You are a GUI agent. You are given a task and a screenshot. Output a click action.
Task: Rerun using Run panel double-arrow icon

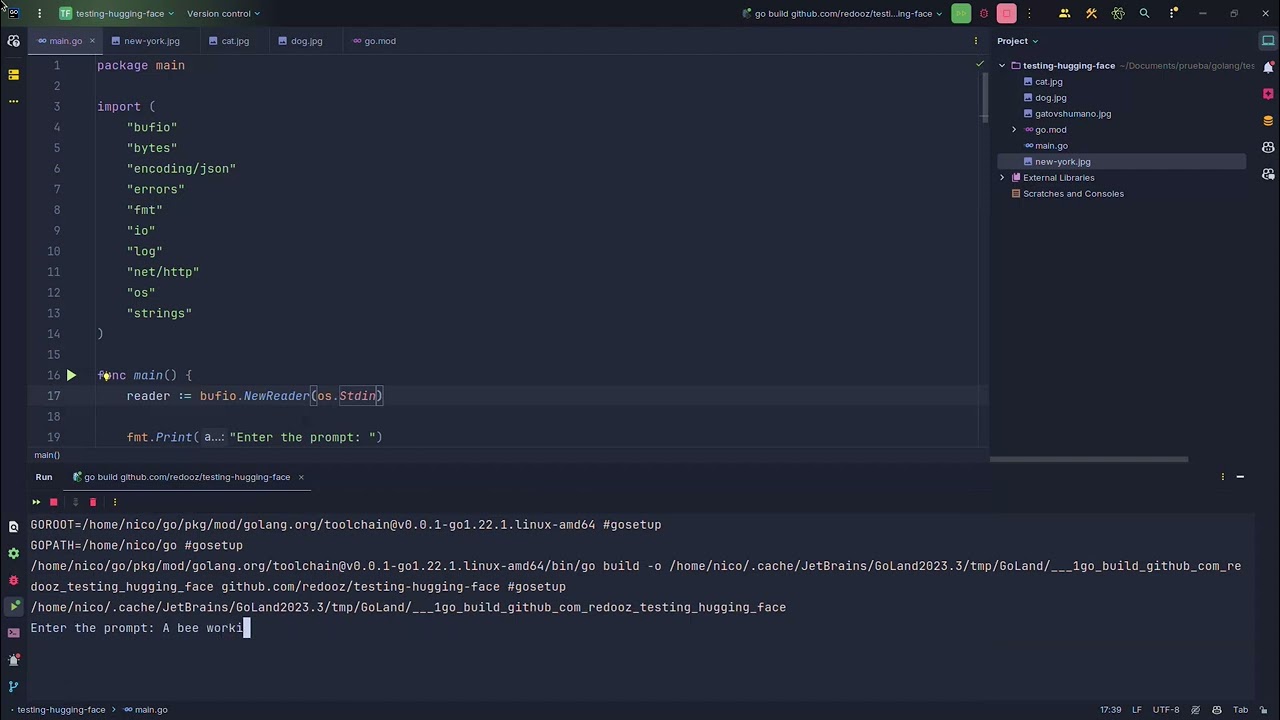click(36, 502)
